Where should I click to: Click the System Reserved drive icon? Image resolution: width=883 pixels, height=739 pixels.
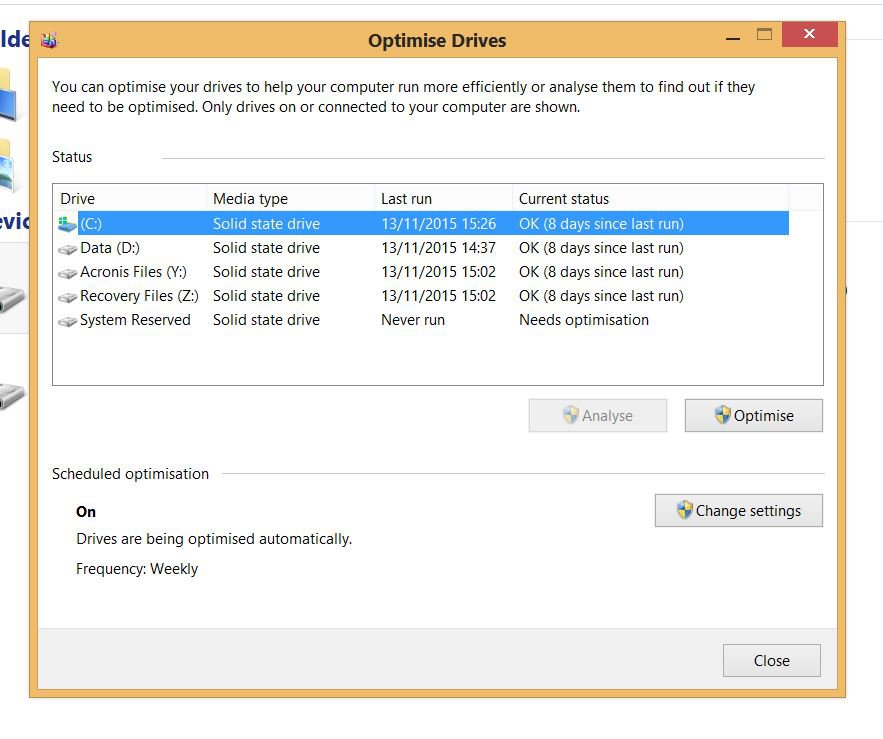(67, 321)
